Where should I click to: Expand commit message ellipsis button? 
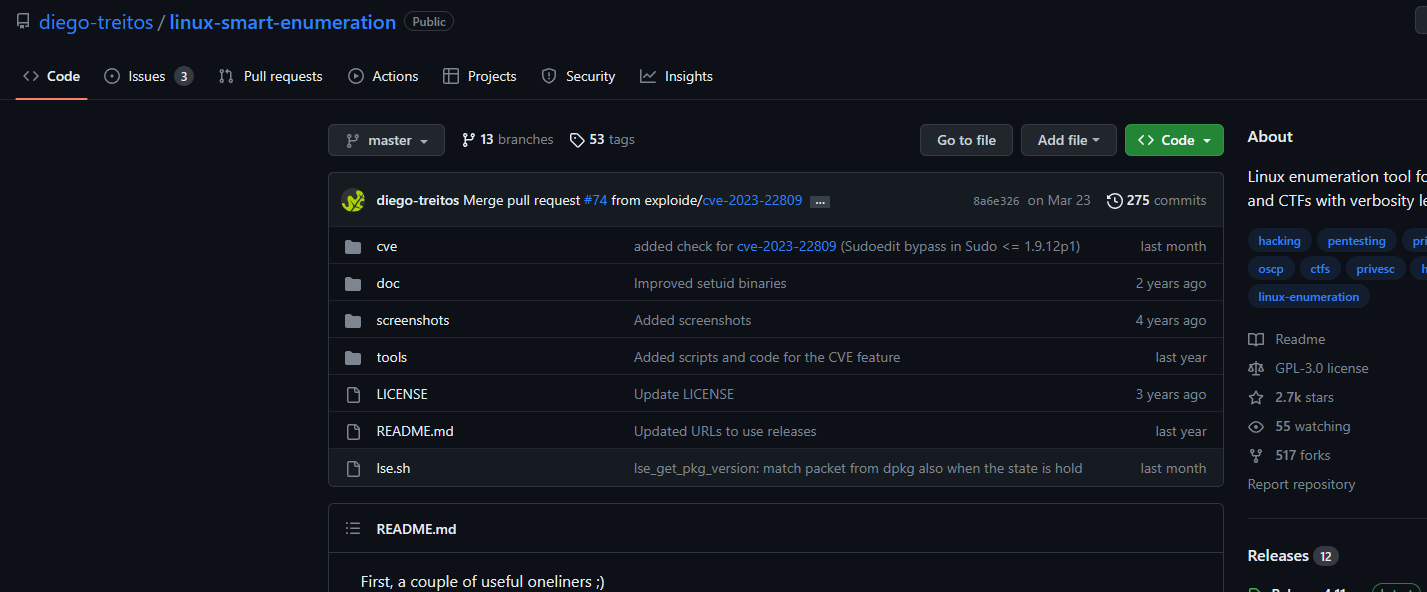pyautogui.click(x=820, y=201)
